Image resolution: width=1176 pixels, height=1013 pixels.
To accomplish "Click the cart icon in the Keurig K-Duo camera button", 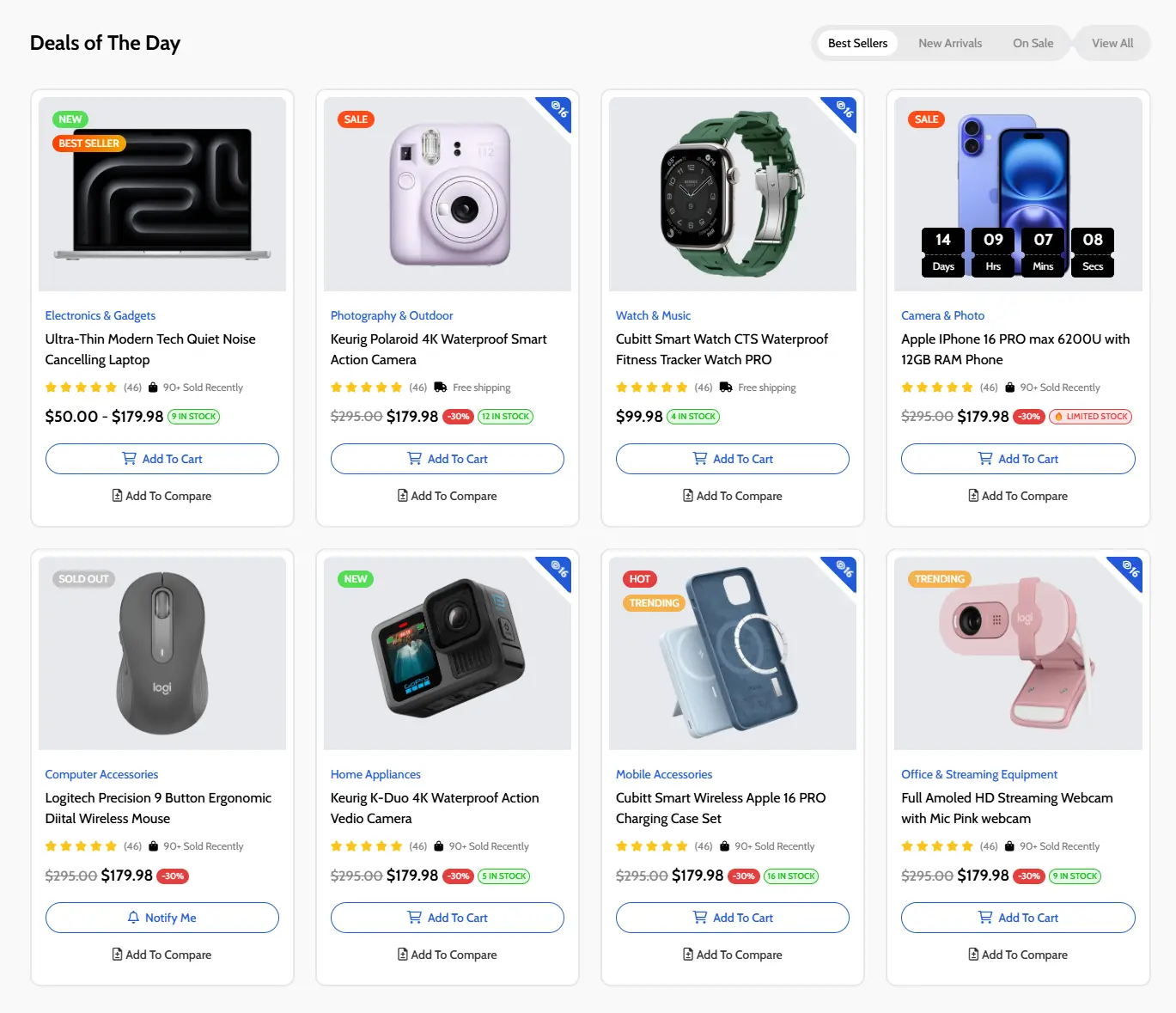I will click(415, 918).
